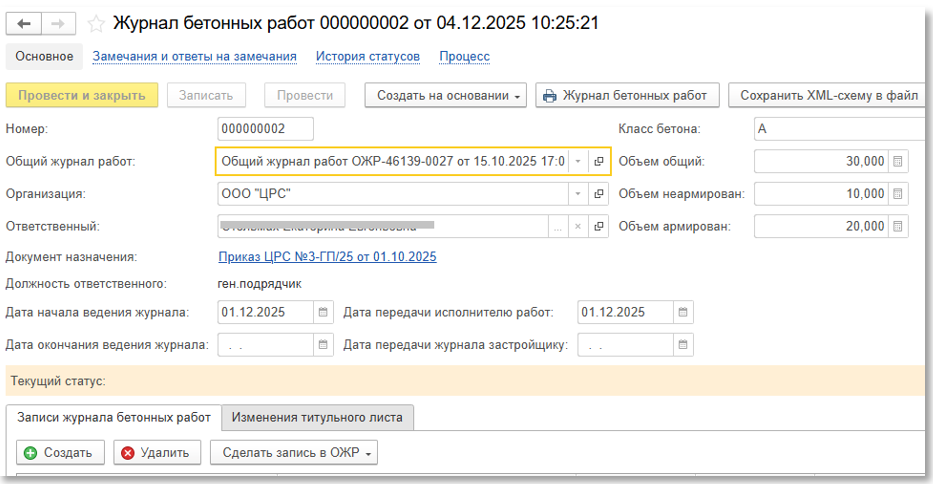Viewport: 933px width, 484px height.
Task: Open the Приказ ЦРС №3-ГП/25 link
Action: tap(327, 257)
